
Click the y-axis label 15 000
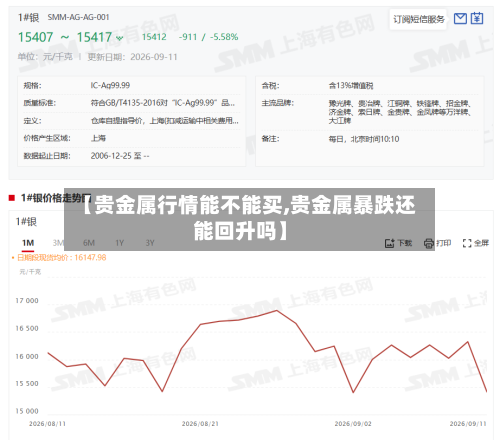pos(27,411)
